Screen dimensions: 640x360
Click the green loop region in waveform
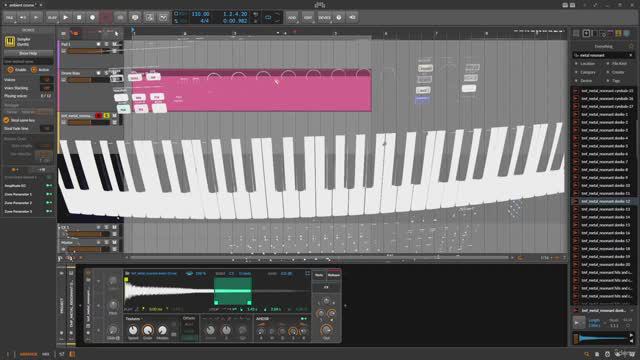click(233, 291)
